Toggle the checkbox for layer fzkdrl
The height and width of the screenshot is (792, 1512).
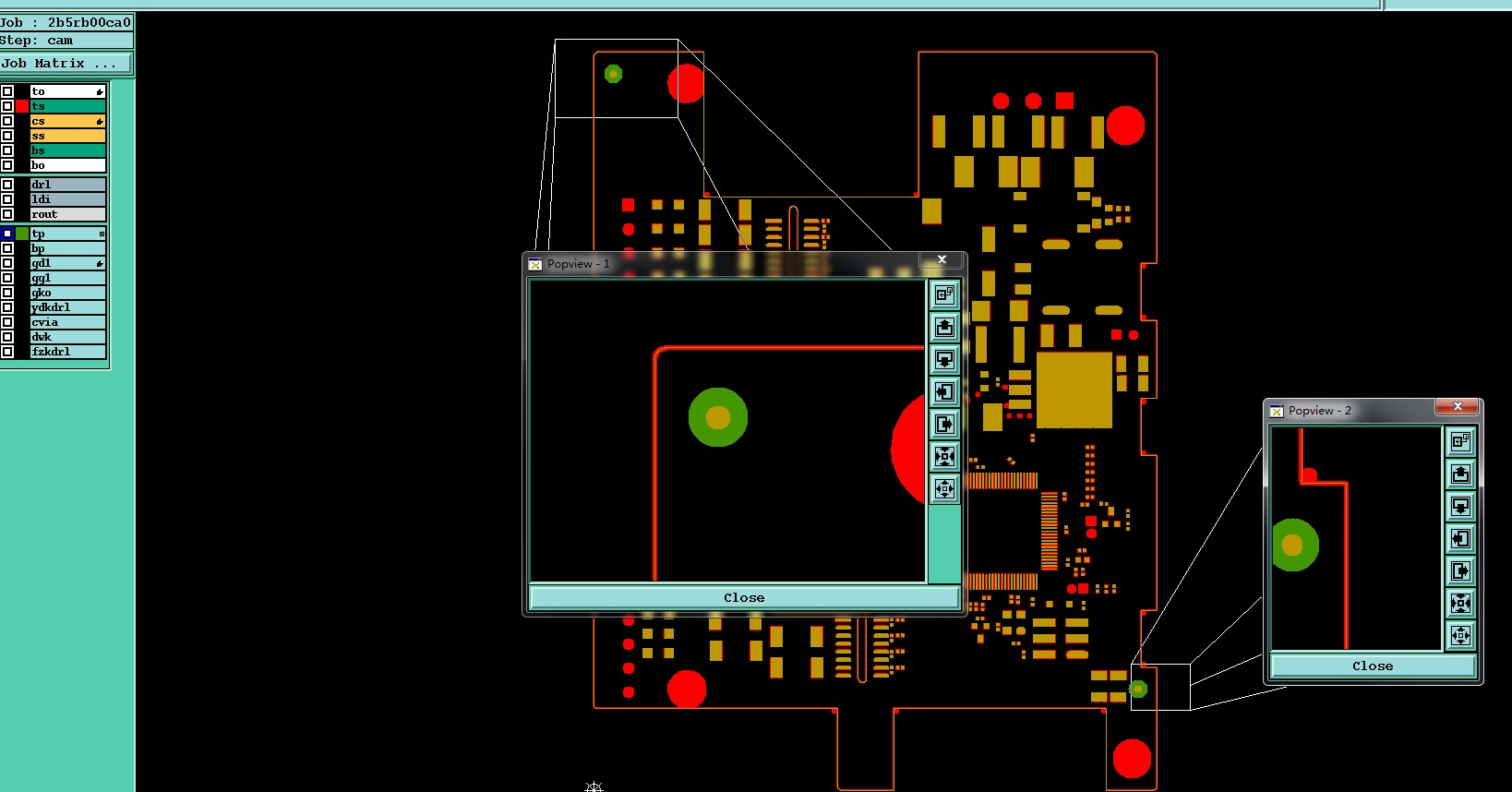(x=7, y=352)
